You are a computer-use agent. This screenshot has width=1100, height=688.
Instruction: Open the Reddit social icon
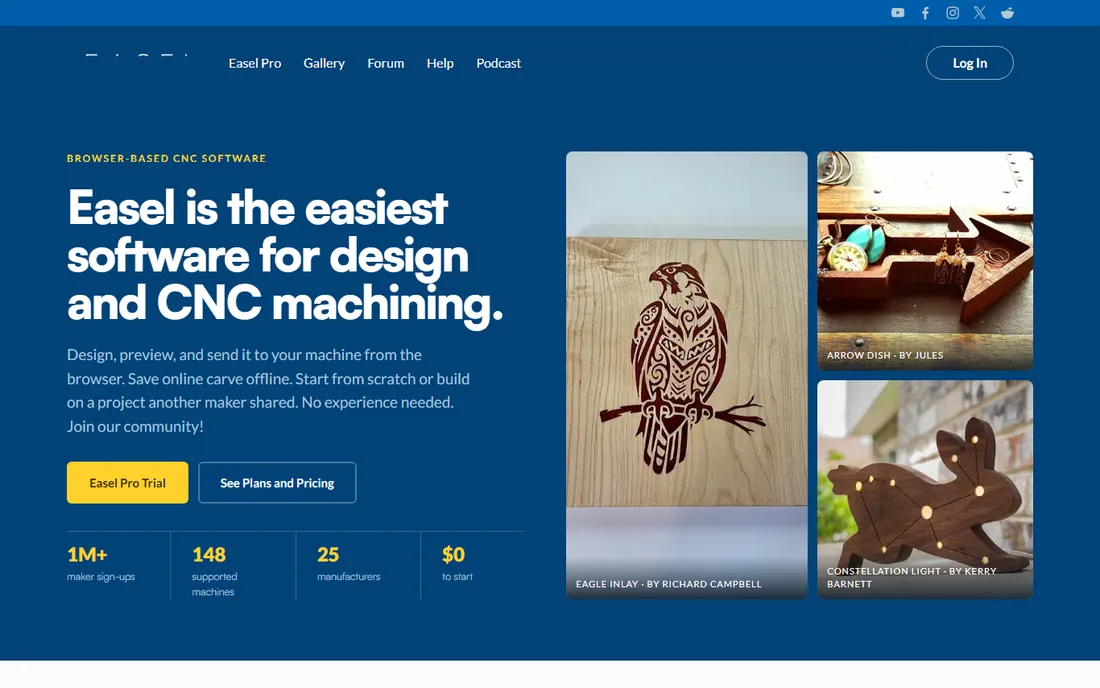pyautogui.click(x=1007, y=13)
